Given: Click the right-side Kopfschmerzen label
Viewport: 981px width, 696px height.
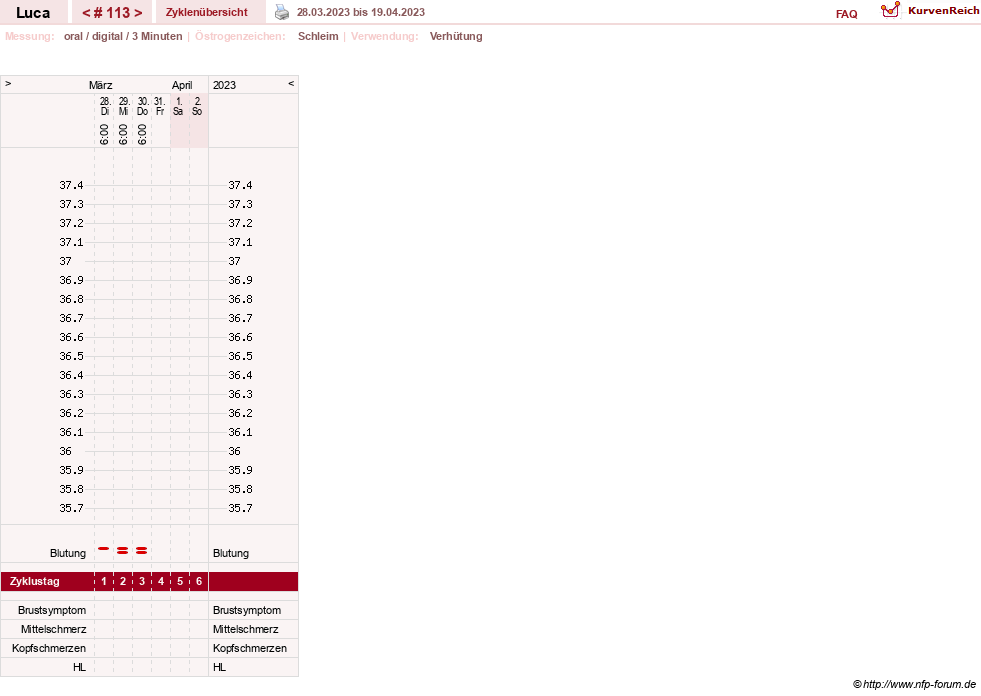Looking at the screenshot, I should (x=250, y=648).
